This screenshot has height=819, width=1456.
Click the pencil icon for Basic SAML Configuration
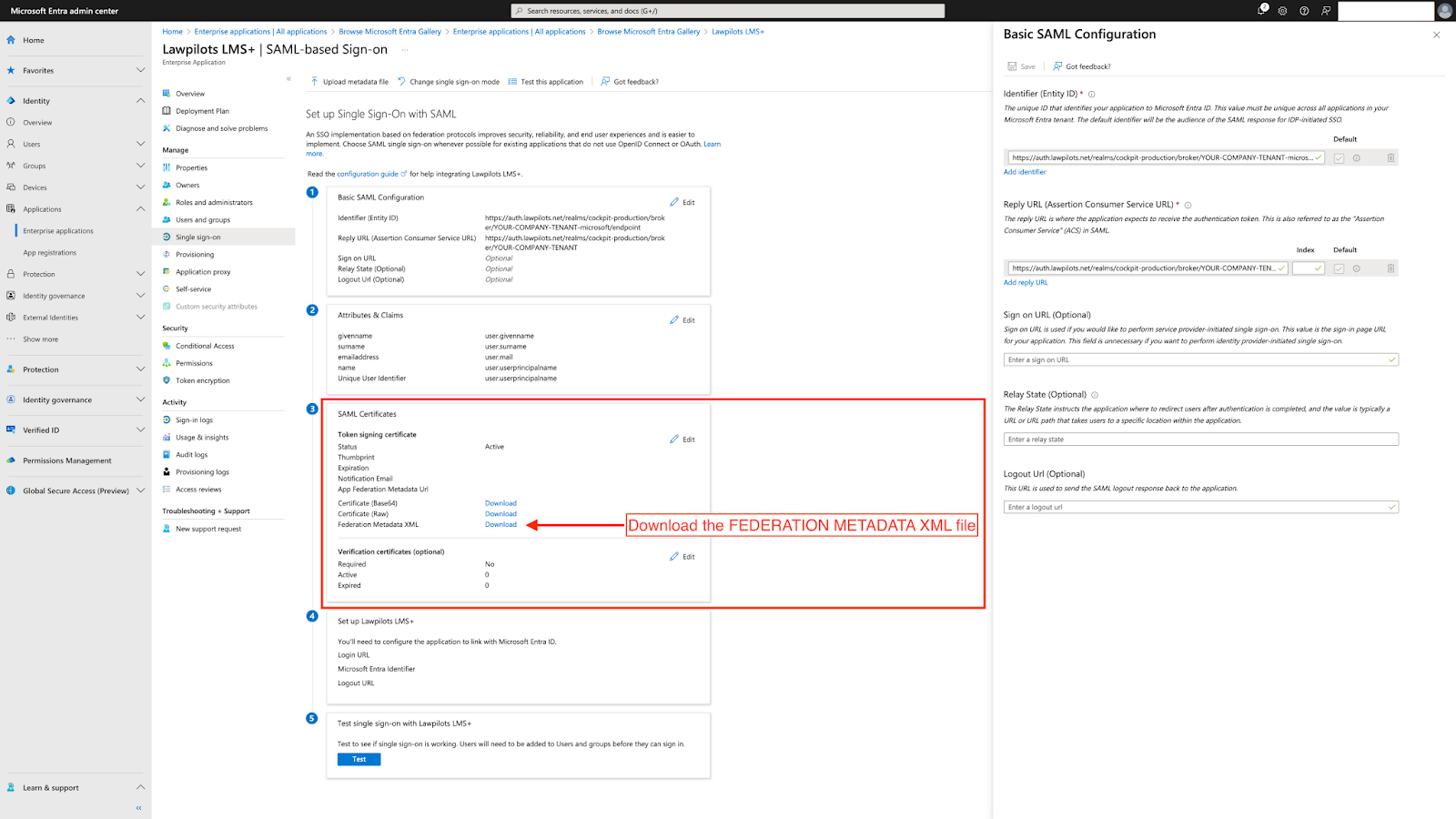[x=674, y=202]
